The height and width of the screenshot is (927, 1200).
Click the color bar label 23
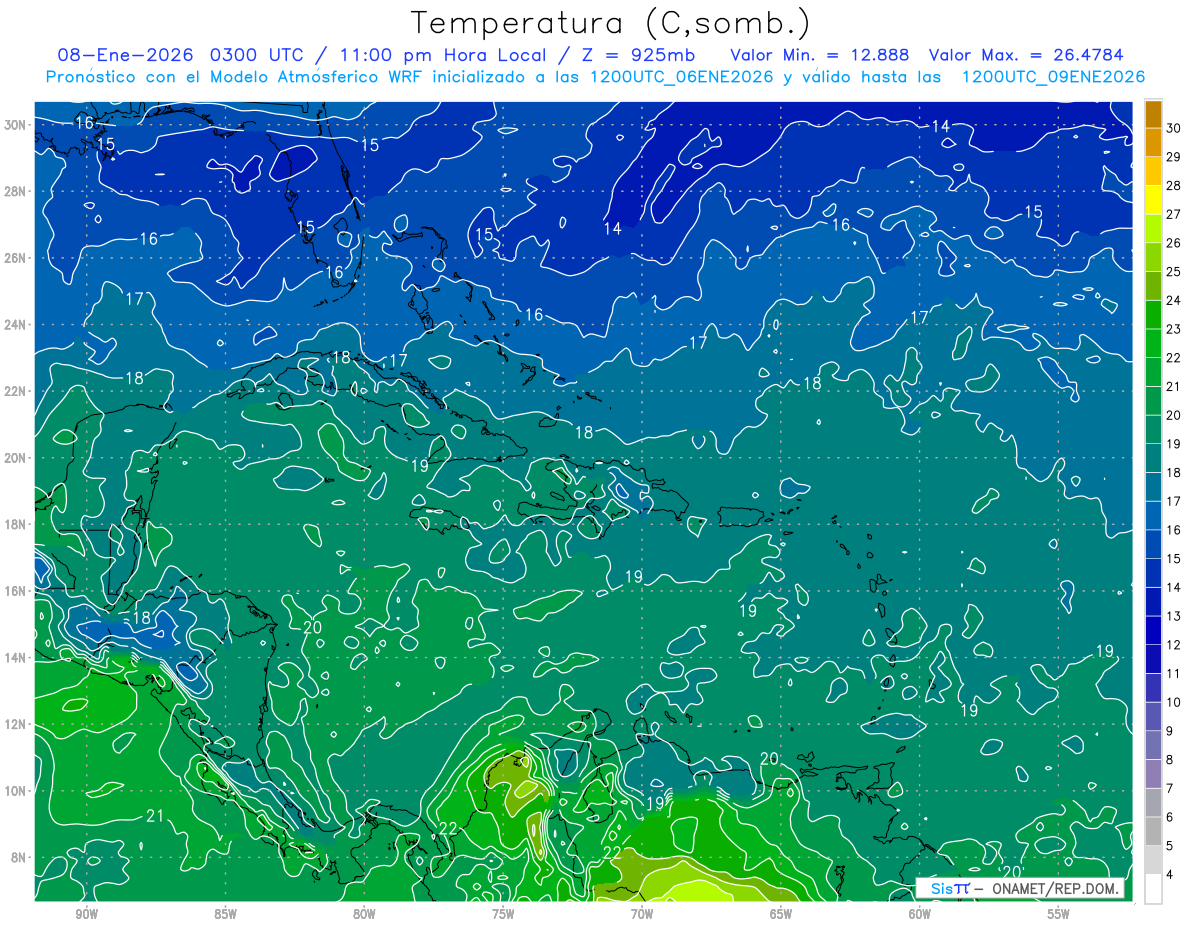coord(1174,329)
